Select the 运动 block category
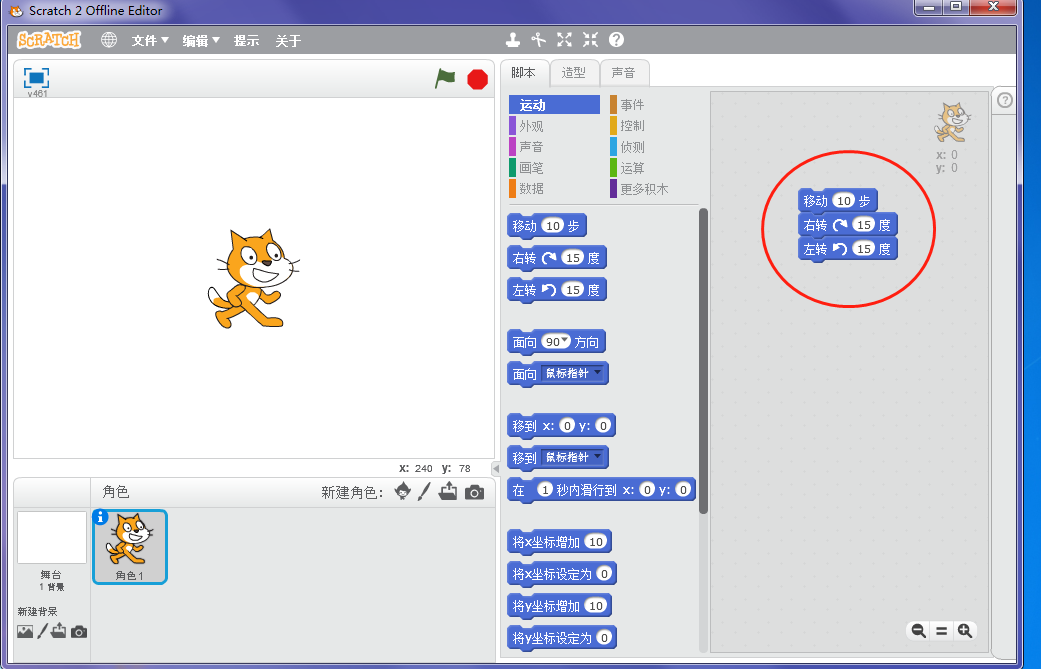The height and width of the screenshot is (669, 1041). tap(554, 105)
